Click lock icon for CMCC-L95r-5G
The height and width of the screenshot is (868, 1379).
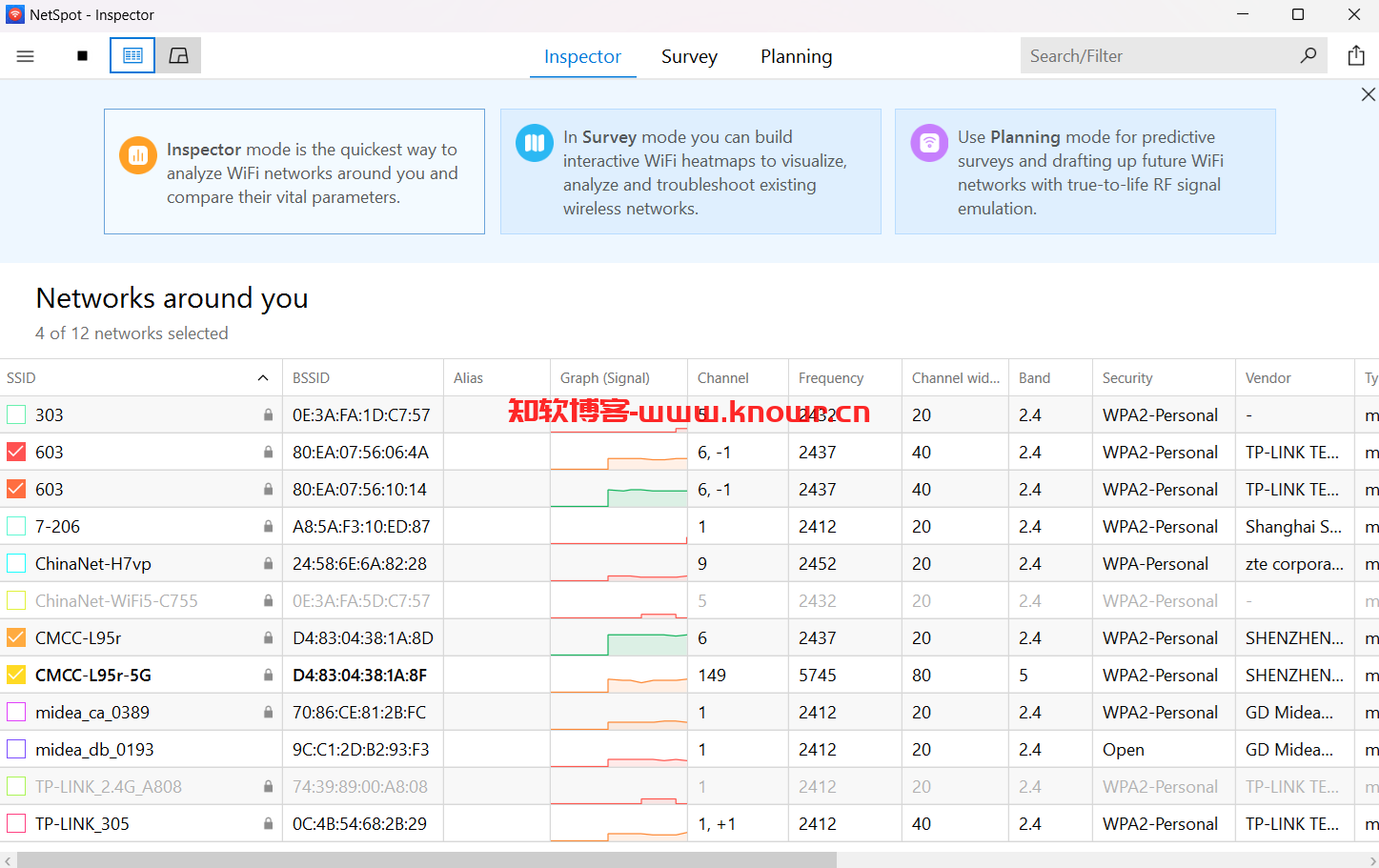[x=269, y=675]
